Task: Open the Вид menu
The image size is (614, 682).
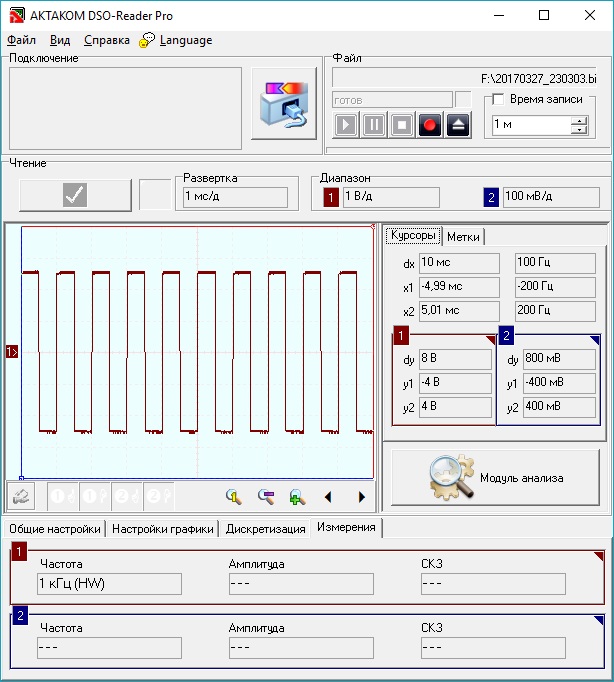Action: pos(60,40)
